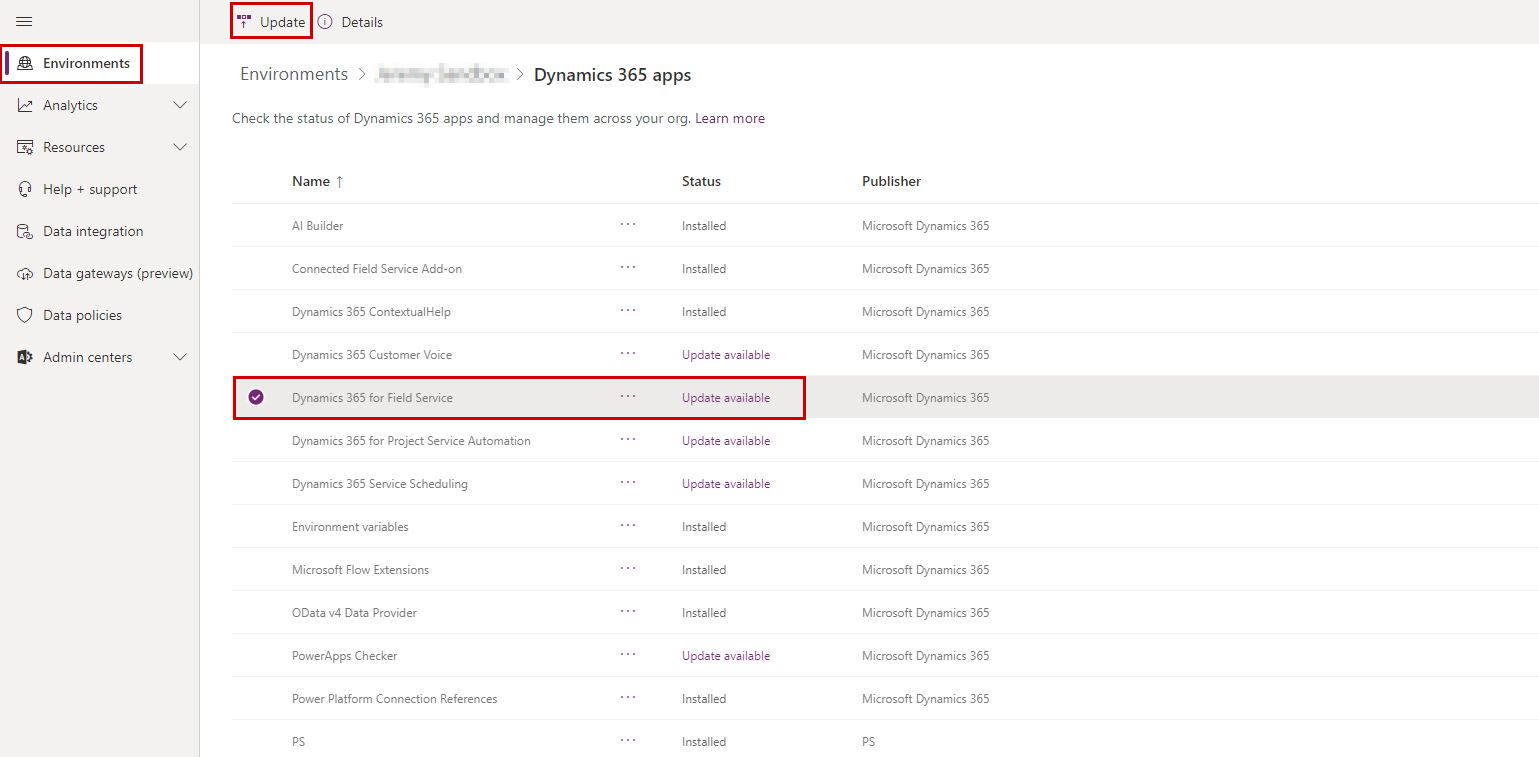1539x757 pixels.
Task: Click the Learn more link
Action: [730, 118]
